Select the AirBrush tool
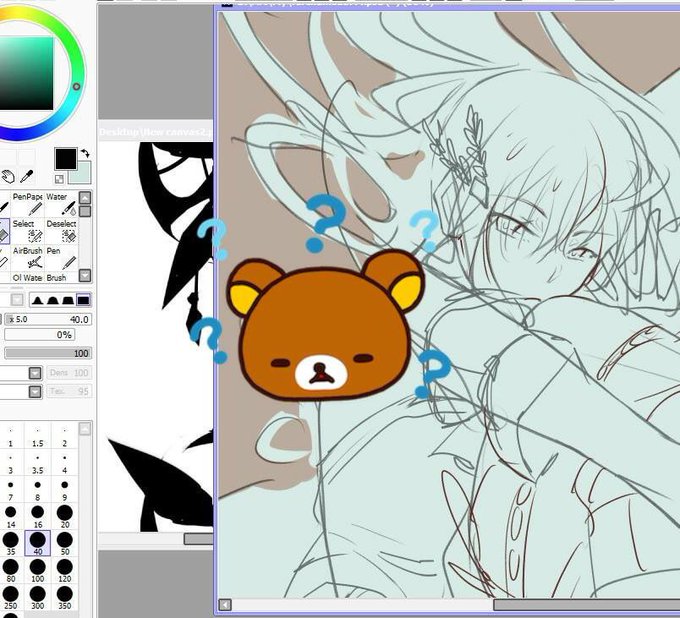The image size is (680, 618). (27, 258)
